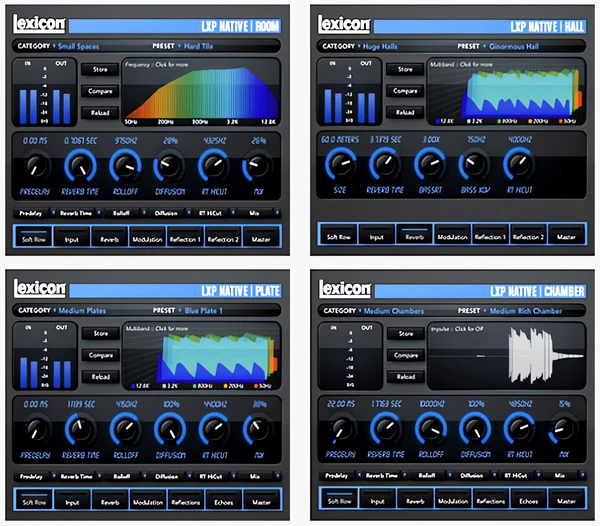This screenshot has height=526, width=600.
Task: Select Soft Row tab in Room plugin
Action: [33, 236]
